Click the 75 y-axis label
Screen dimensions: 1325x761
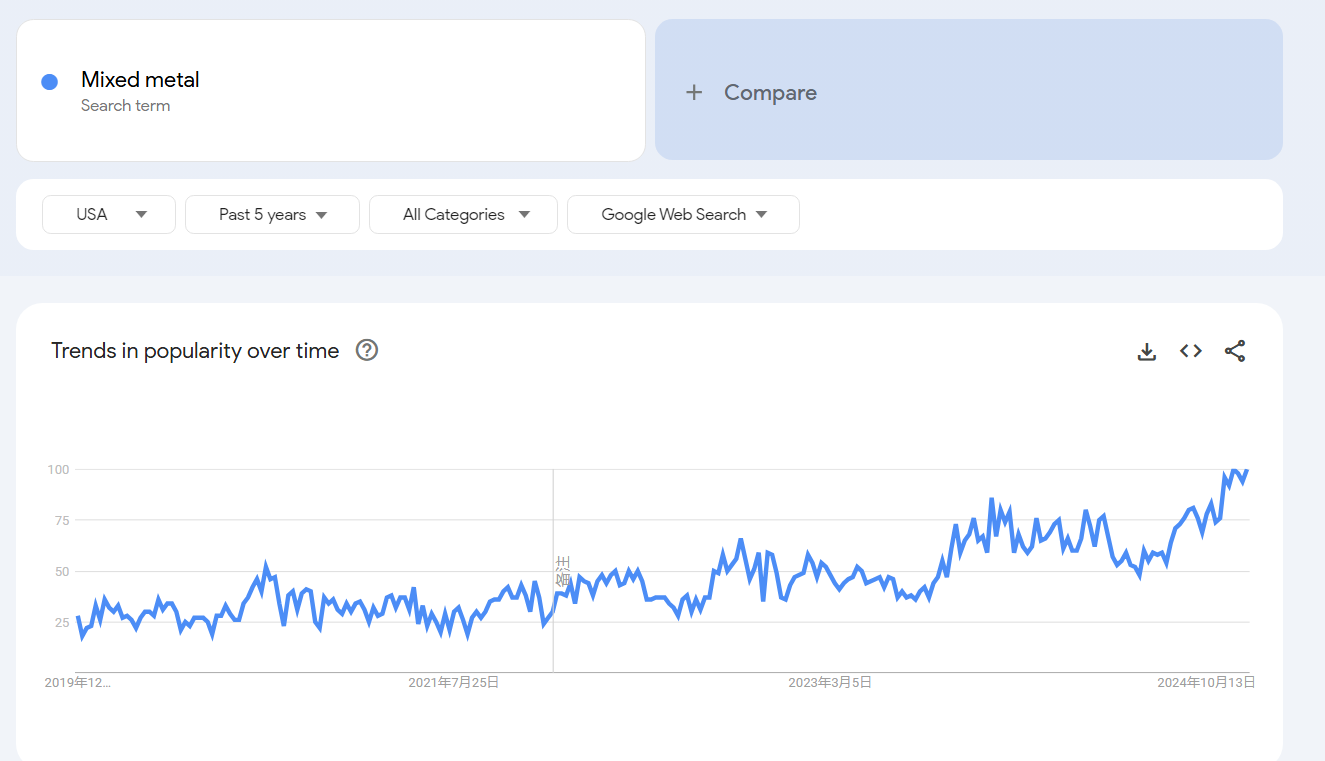[60, 520]
